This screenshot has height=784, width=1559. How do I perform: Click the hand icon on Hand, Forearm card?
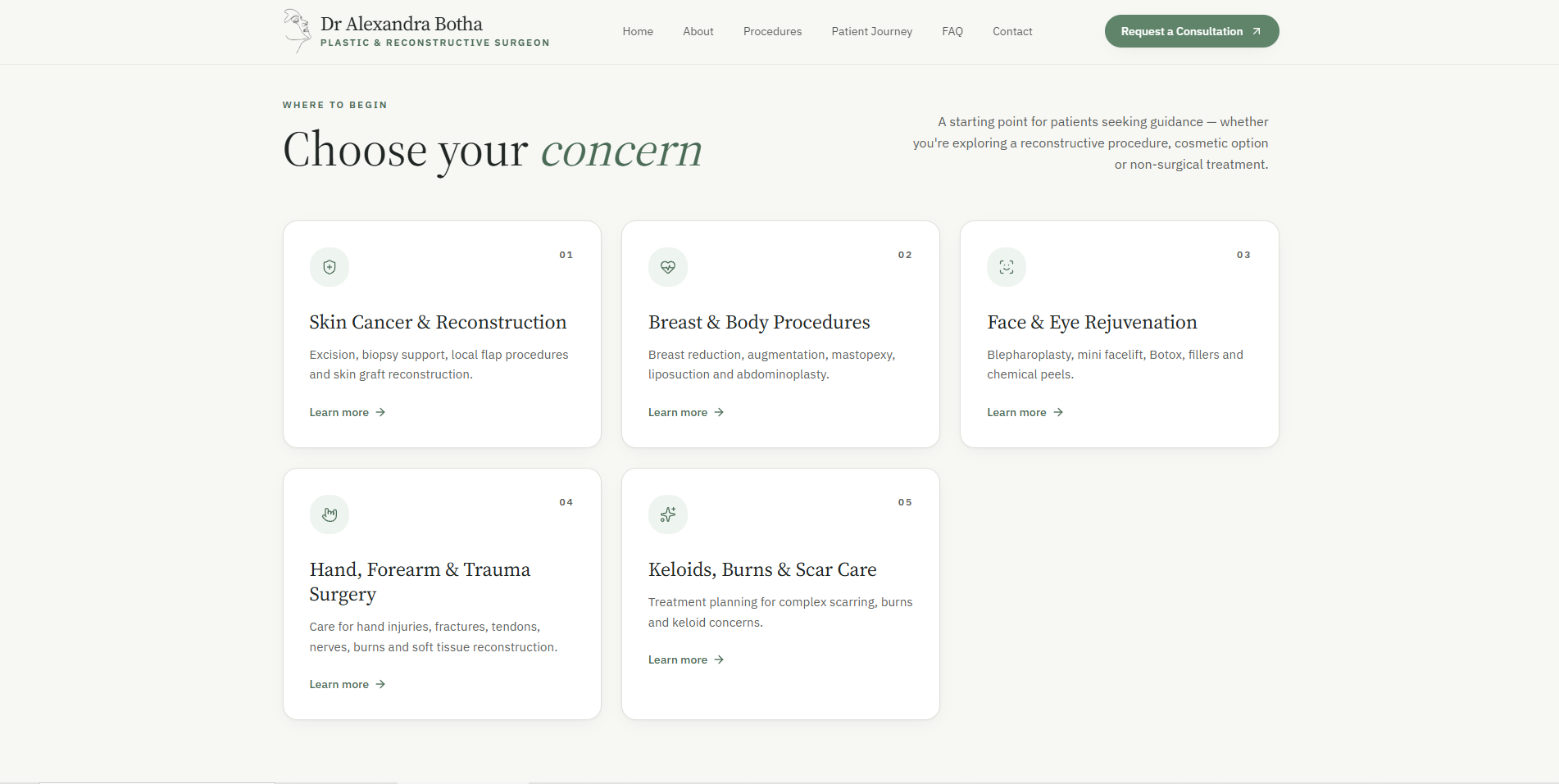click(330, 514)
